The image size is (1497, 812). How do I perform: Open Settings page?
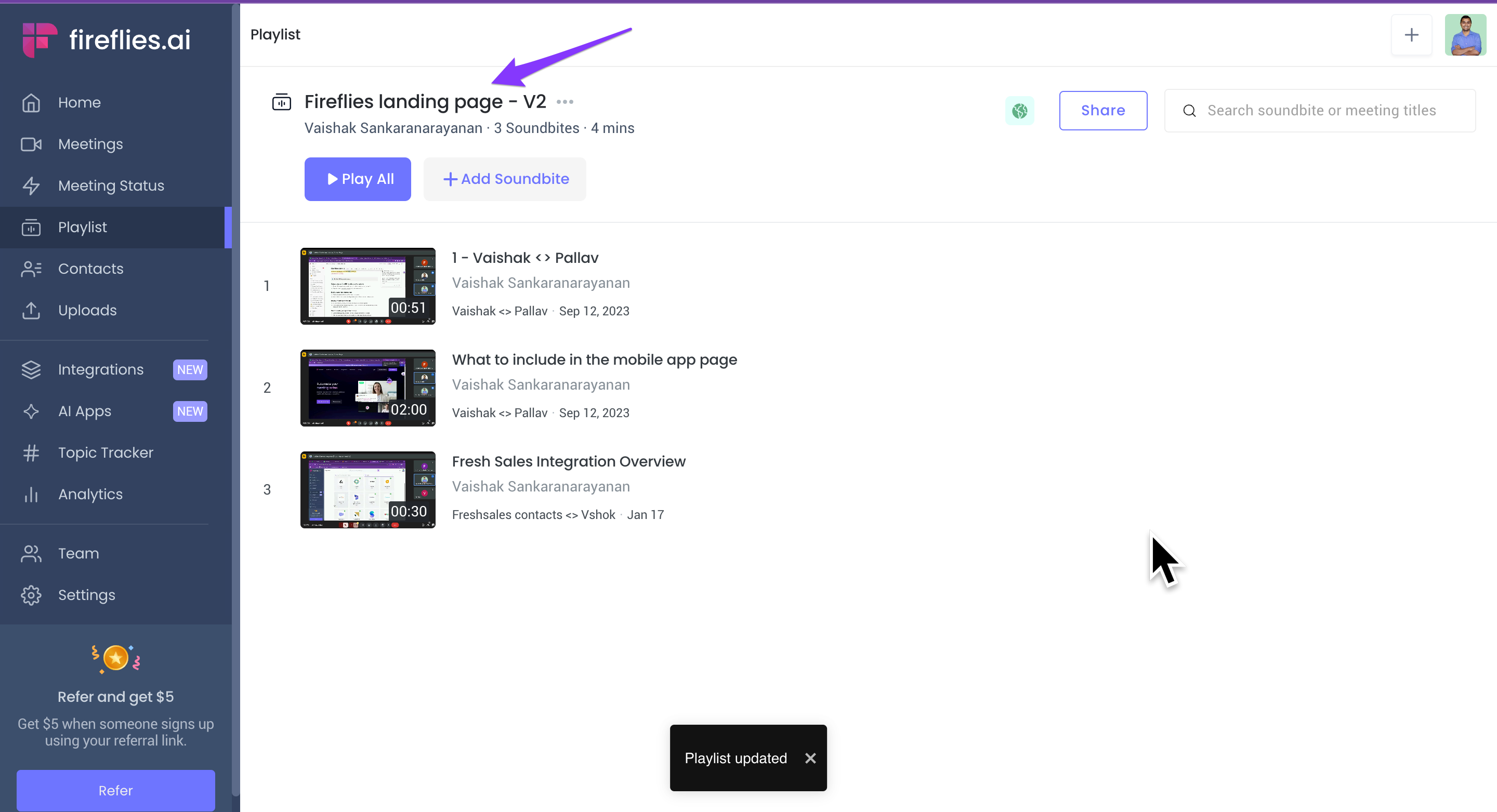click(x=115, y=595)
